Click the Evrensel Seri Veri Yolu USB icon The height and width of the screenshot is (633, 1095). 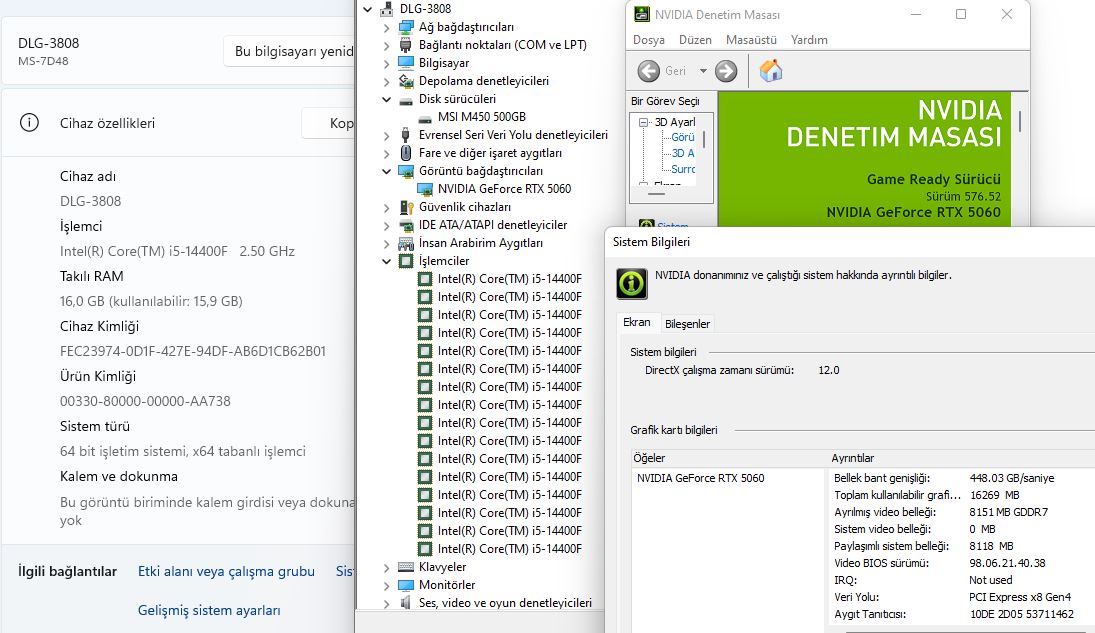(406, 135)
